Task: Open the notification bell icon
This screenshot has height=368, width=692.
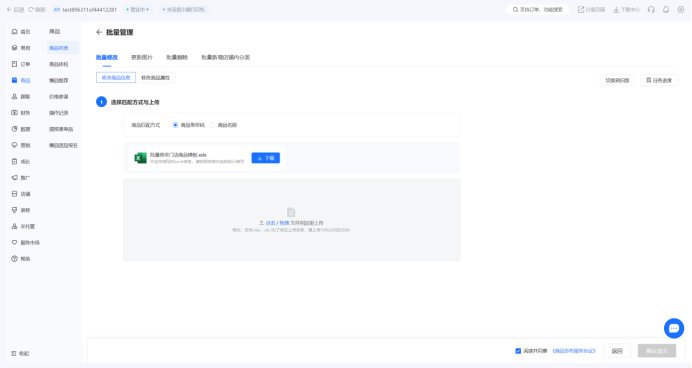Action: click(666, 9)
